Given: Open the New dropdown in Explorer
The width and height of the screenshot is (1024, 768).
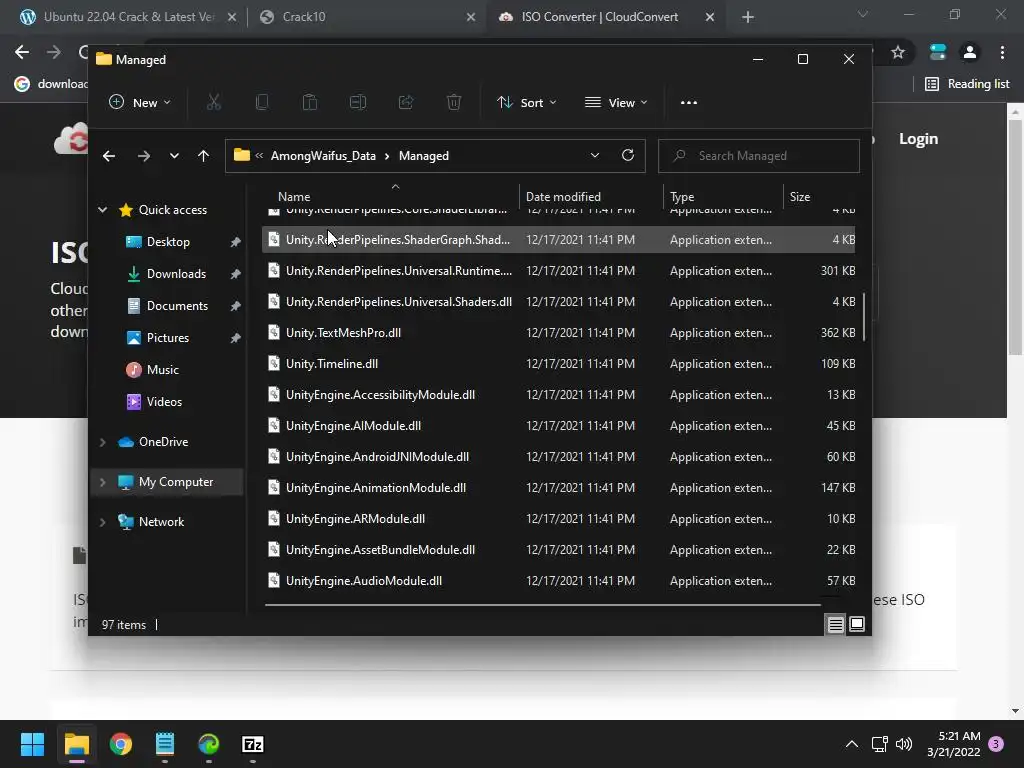Looking at the screenshot, I should point(140,103).
